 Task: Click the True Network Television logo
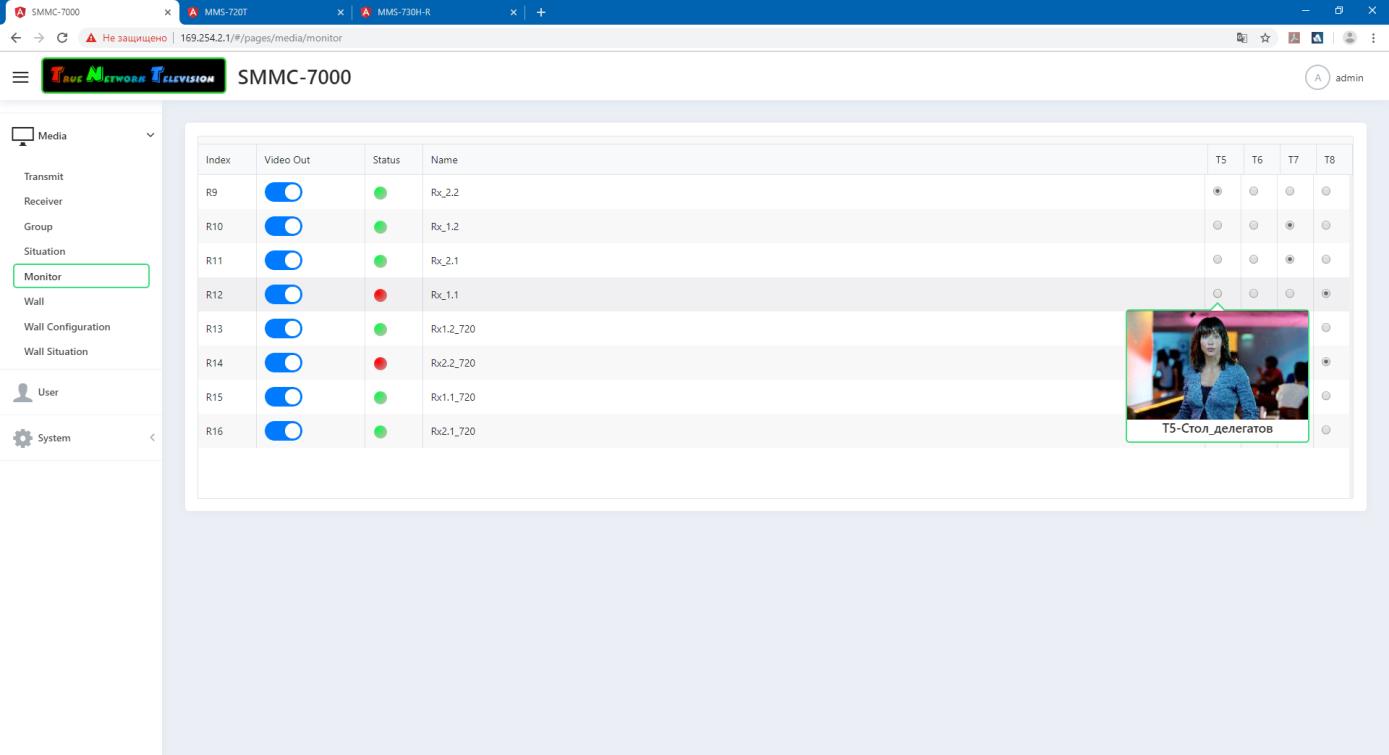(134, 77)
